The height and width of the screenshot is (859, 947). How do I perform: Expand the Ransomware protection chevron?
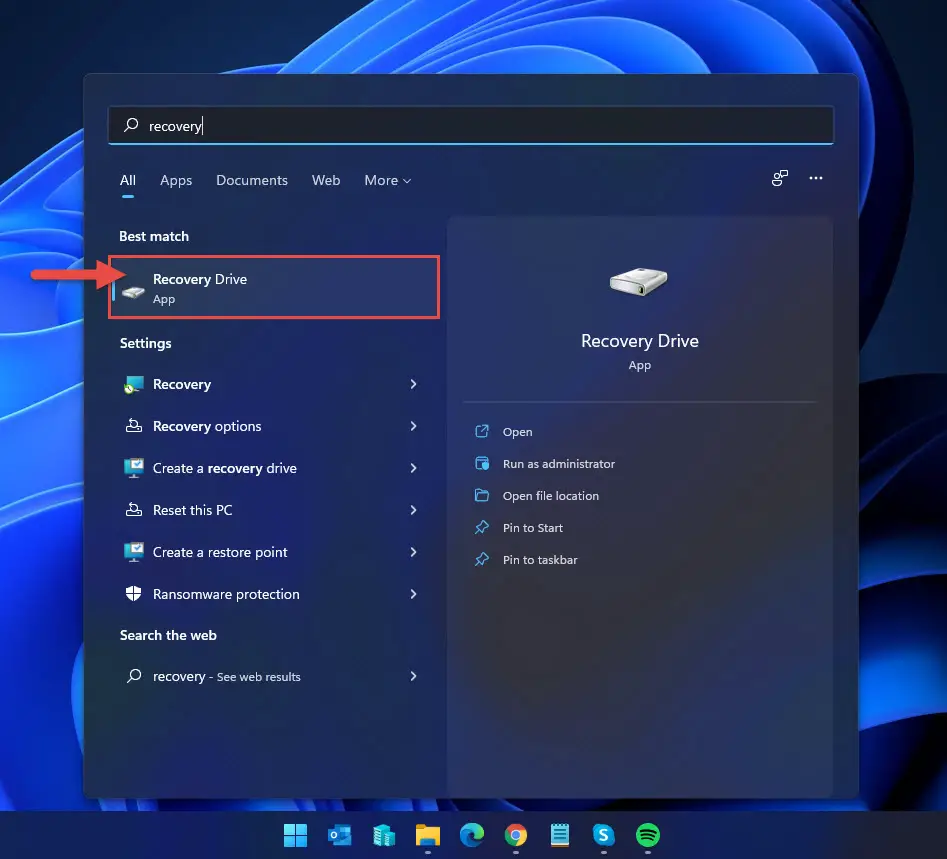click(413, 594)
